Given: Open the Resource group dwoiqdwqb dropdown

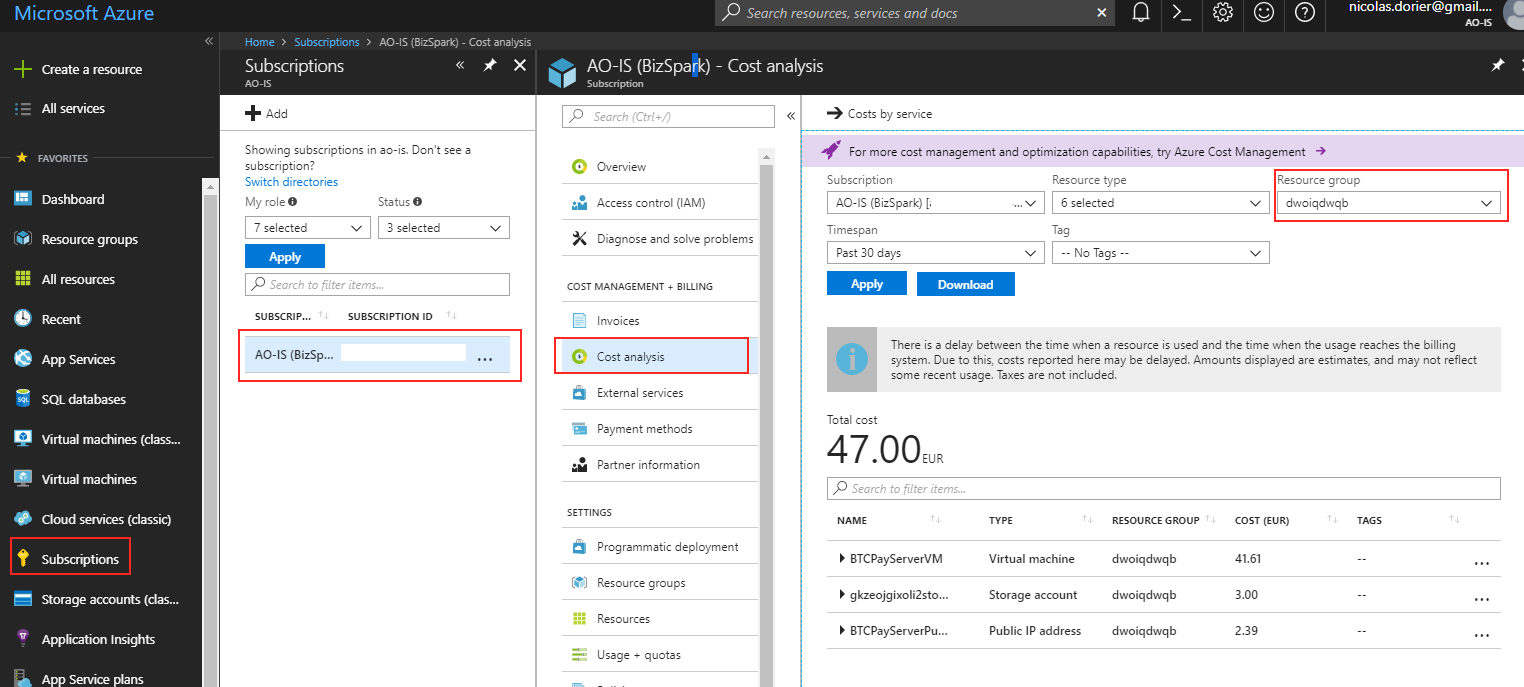Looking at the screenshot, I should click(1389, 202).
